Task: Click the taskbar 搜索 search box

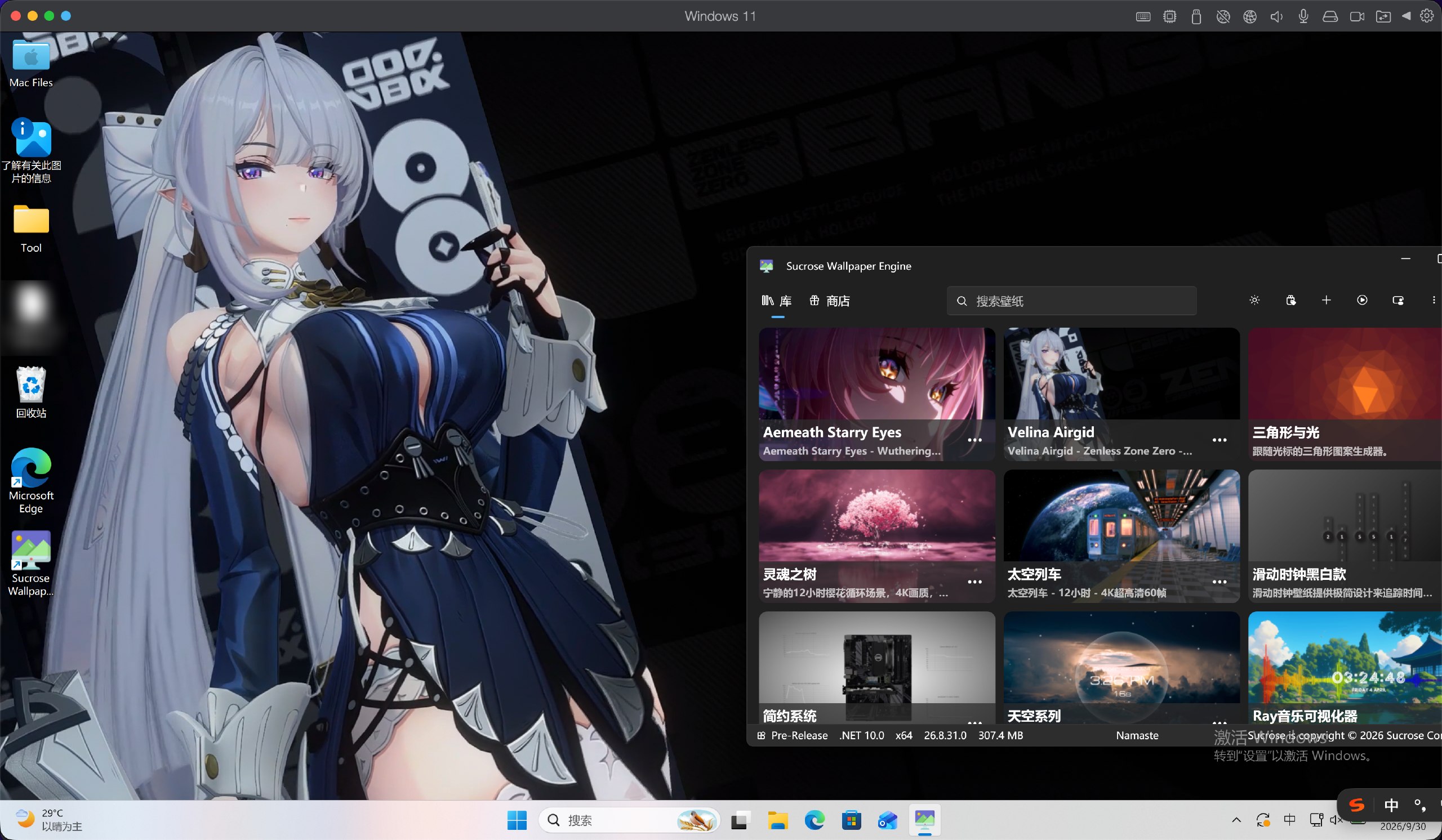Action: coord(629,820)
